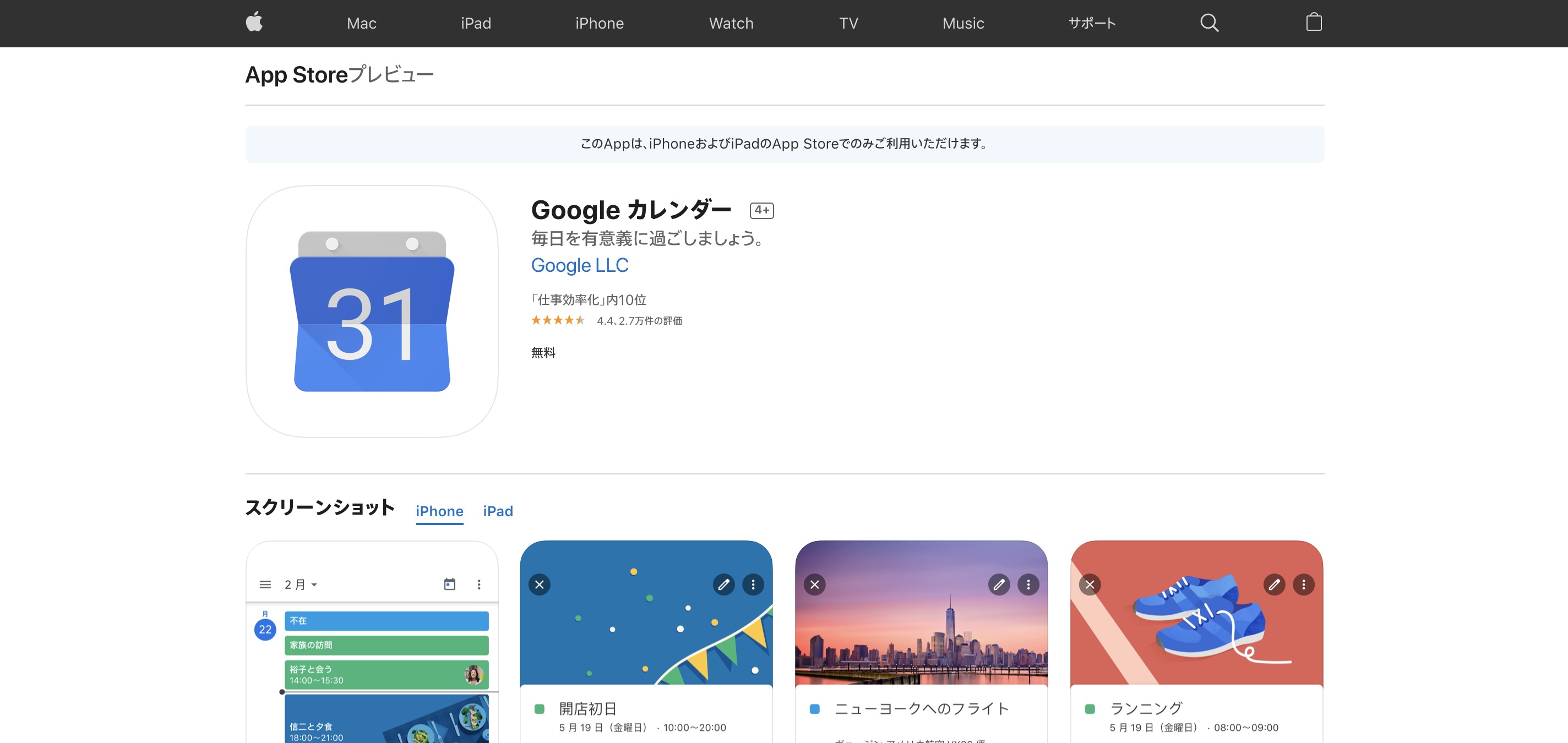Click pencil edit icon on New York screenshot

tap(999, 584)
